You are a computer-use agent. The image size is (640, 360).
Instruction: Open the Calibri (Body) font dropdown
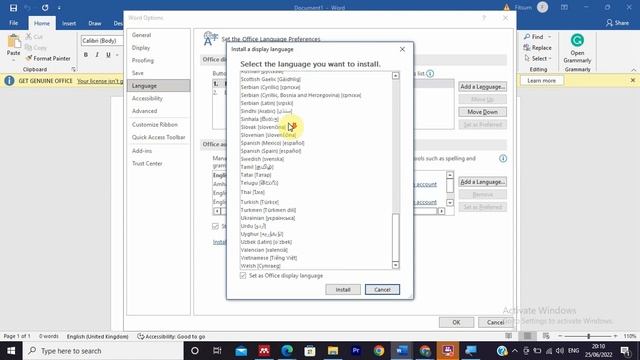coord(102,41)
